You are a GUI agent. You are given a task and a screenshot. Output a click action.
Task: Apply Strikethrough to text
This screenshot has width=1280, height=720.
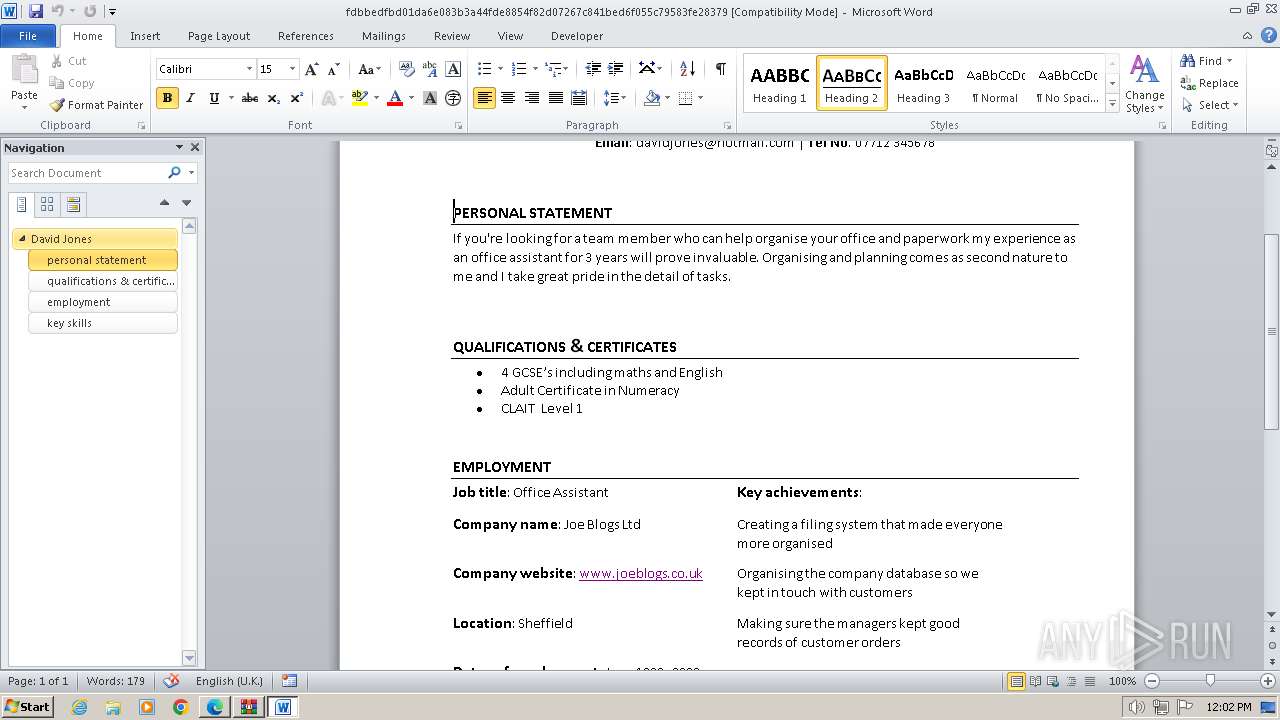pos(250,98)
